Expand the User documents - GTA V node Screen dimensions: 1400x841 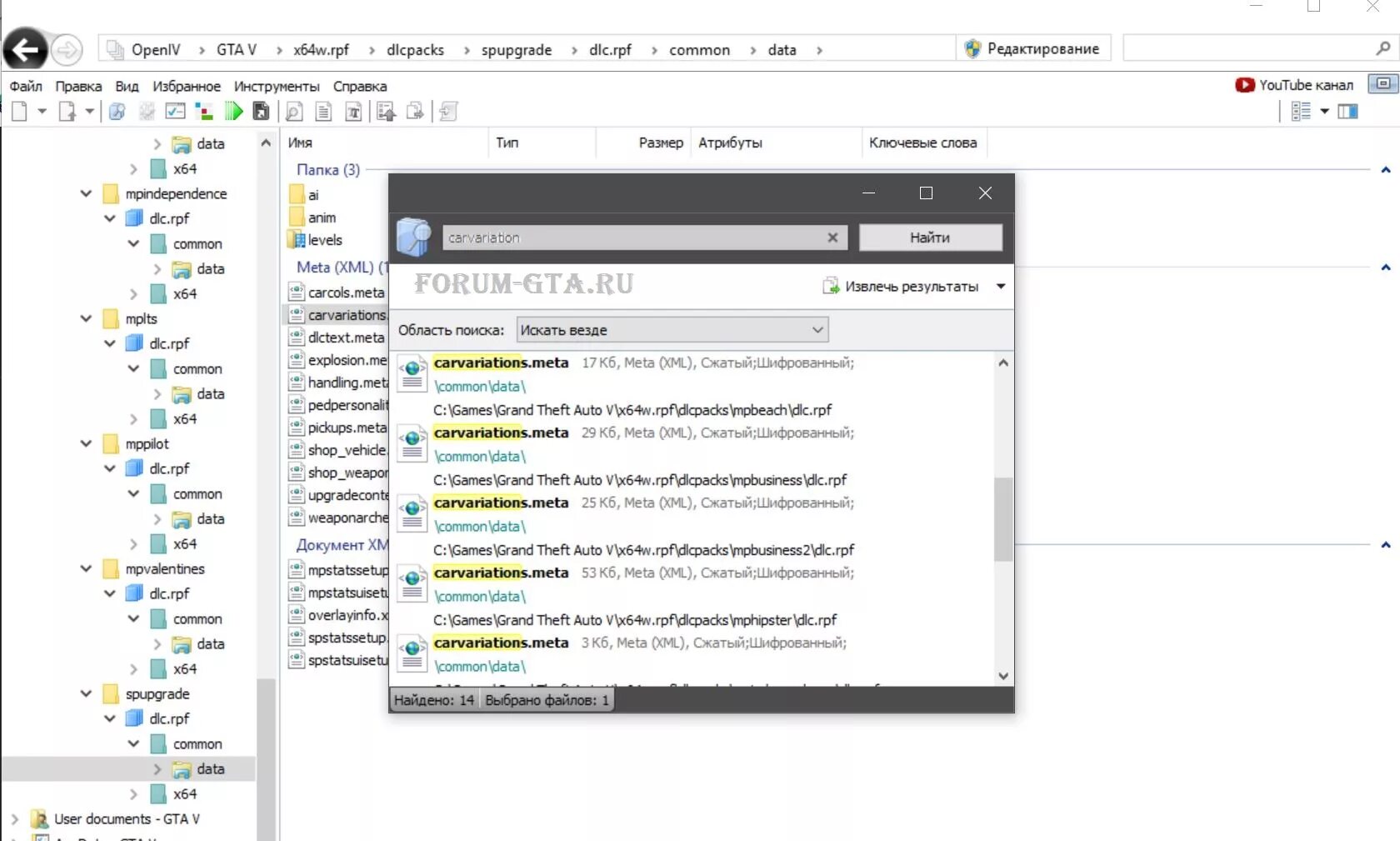[x=14, y=819]
